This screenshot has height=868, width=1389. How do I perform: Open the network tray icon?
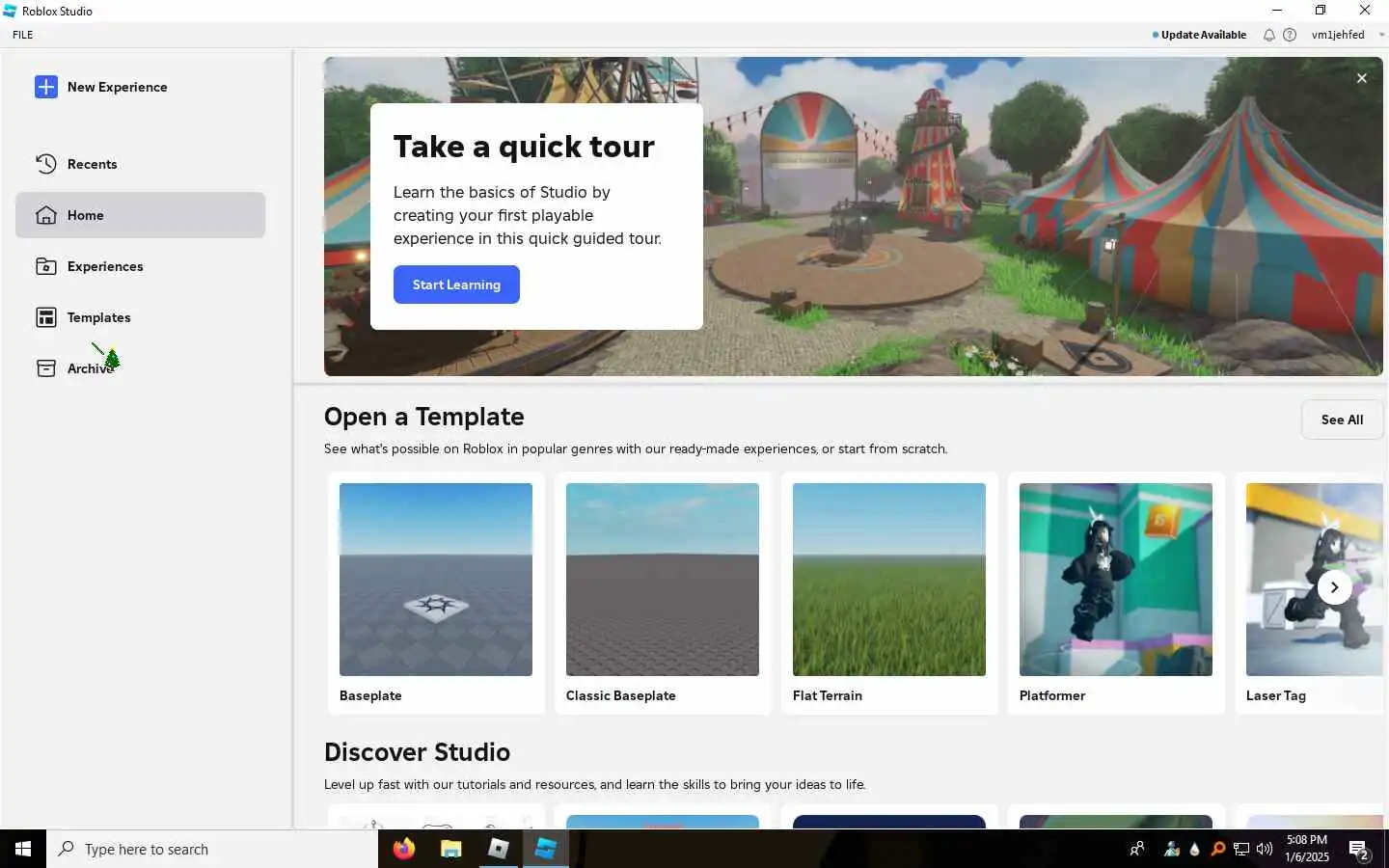coord(1241,849)
